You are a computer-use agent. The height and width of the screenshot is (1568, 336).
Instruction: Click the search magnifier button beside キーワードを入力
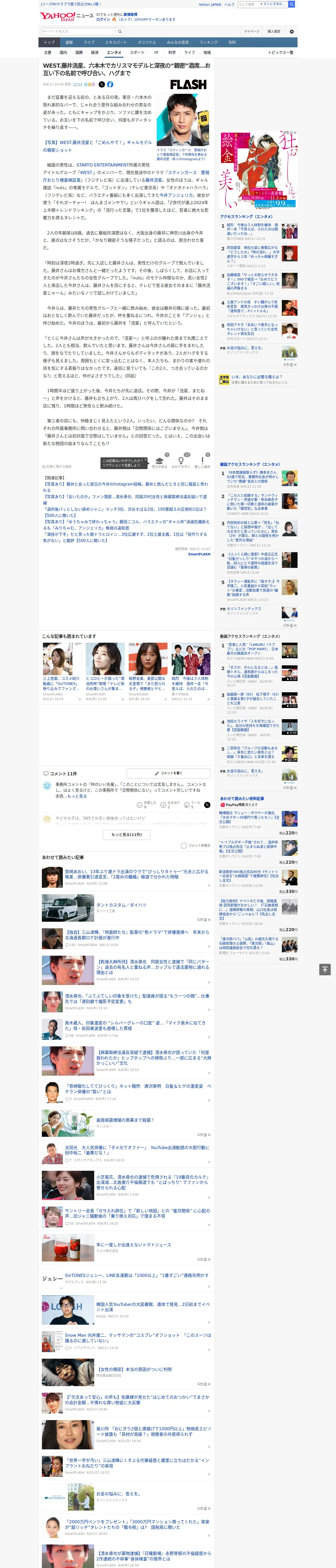120,32
